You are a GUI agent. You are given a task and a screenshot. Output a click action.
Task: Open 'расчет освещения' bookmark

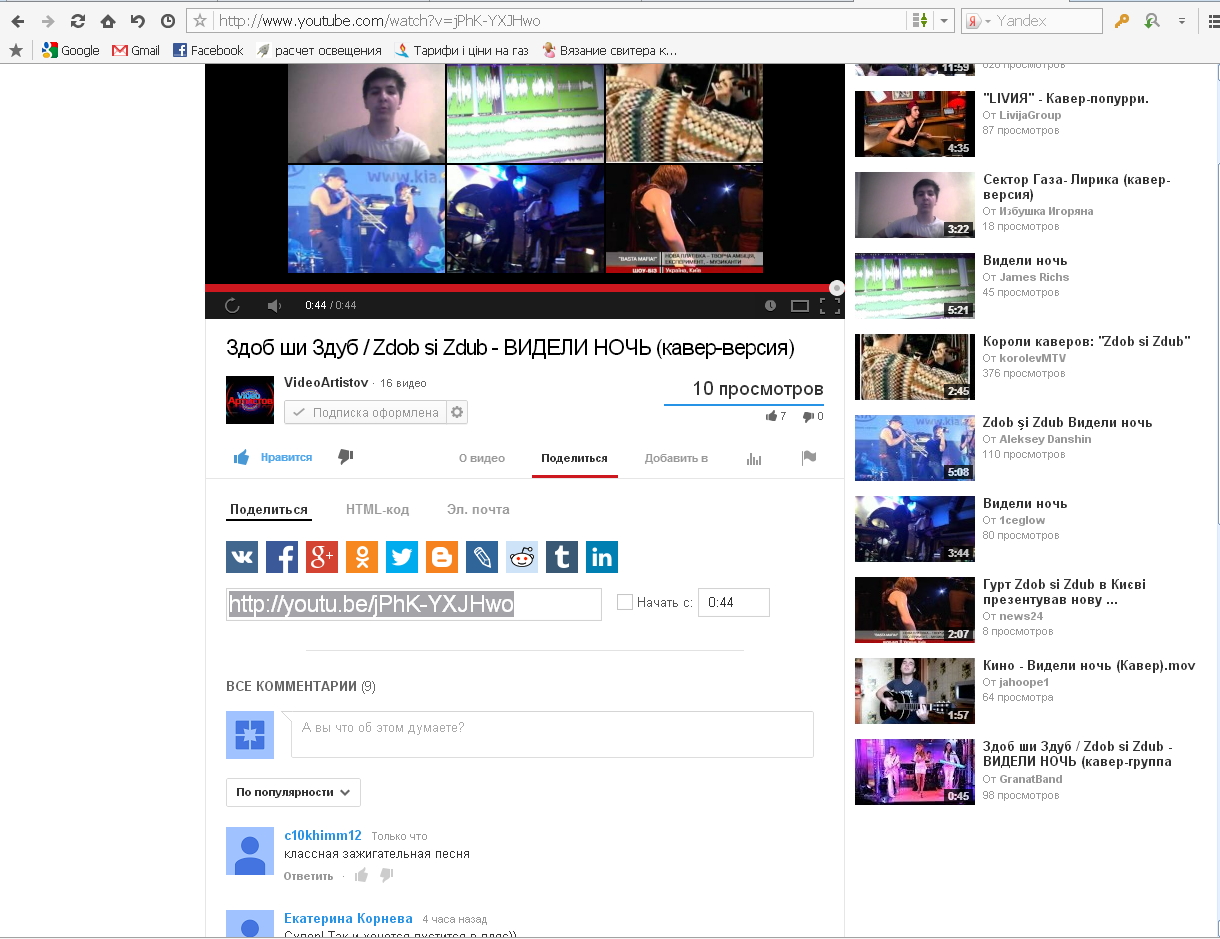[x=319, y=50]
